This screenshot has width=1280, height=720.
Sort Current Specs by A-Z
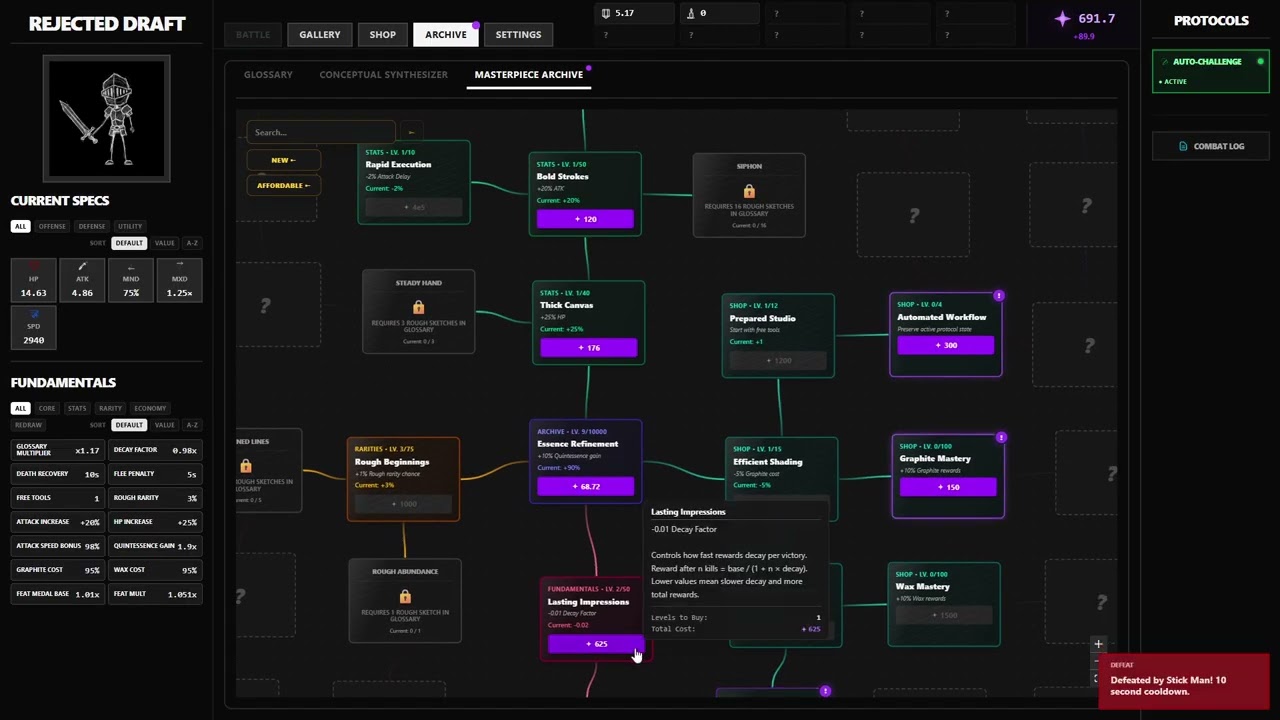192,243
